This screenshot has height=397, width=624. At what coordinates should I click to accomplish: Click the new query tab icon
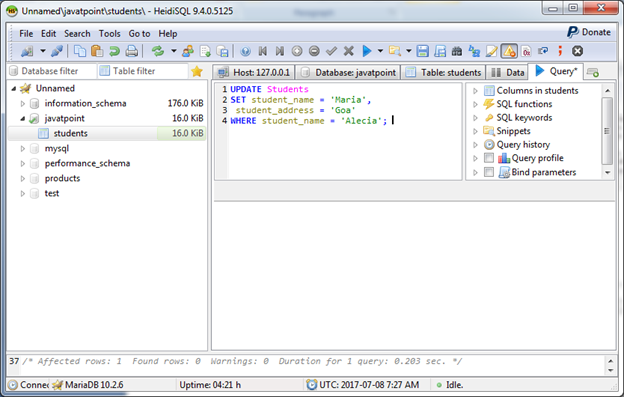593,72
